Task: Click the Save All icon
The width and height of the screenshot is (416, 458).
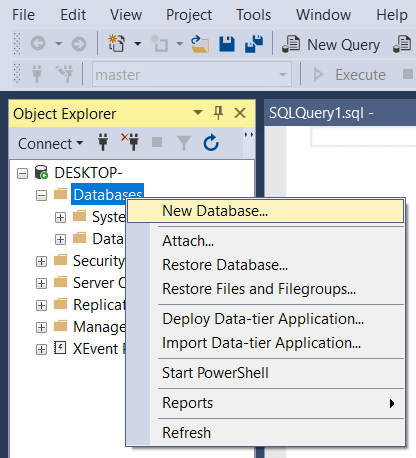Action: pos(254,44)
